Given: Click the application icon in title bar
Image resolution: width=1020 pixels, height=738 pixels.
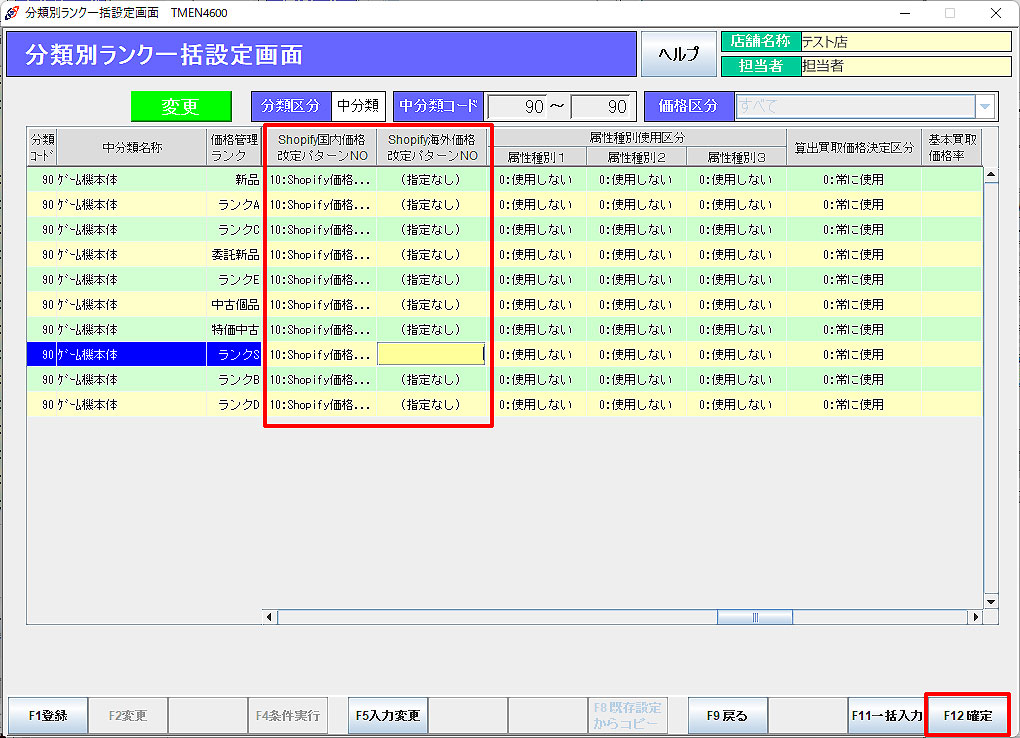Looking at the screenshot, I should click(x=12, y=13).
